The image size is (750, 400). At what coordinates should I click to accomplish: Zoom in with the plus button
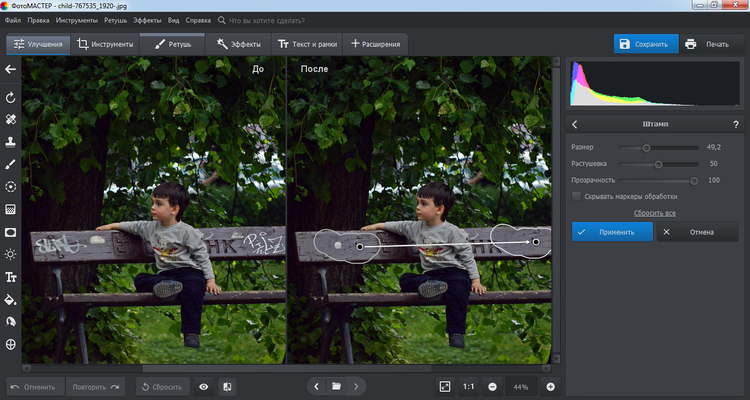click(x=550, y=386)
